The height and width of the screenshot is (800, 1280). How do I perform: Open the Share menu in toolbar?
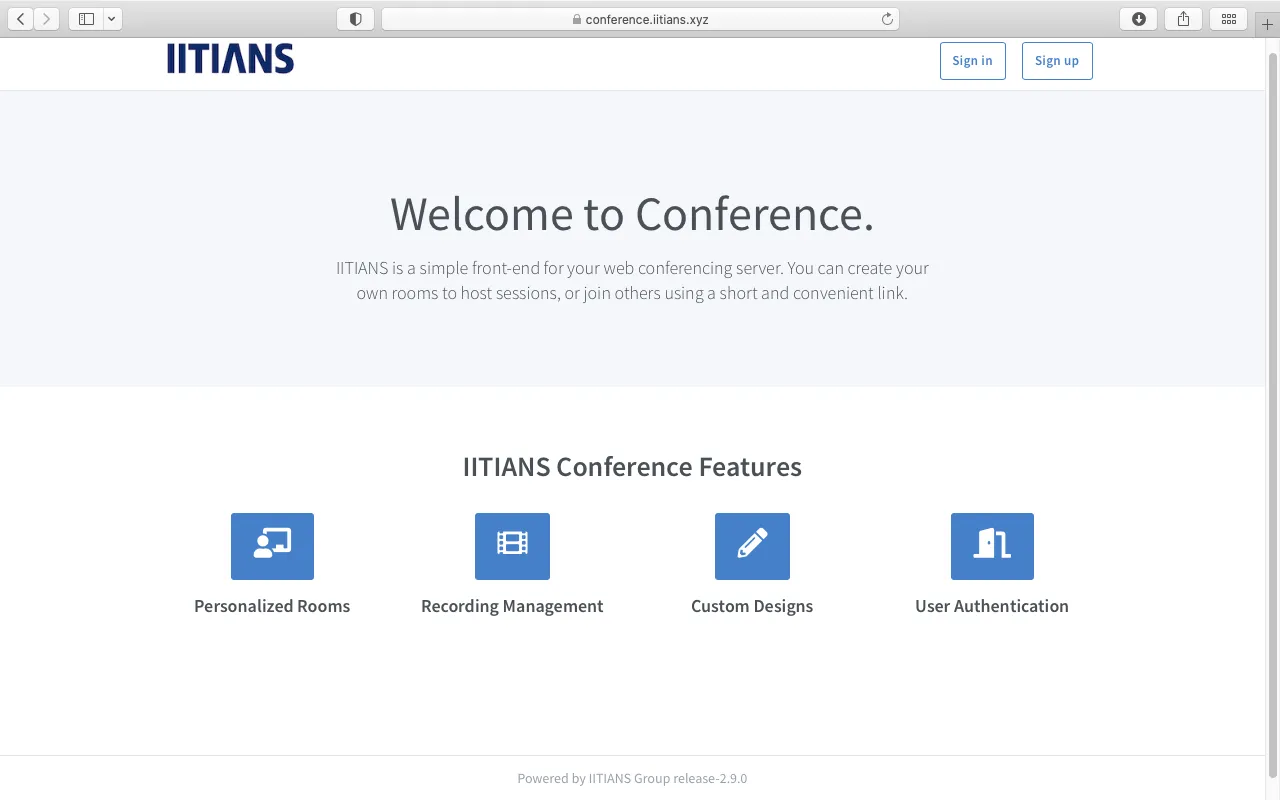coord(1184,19)
